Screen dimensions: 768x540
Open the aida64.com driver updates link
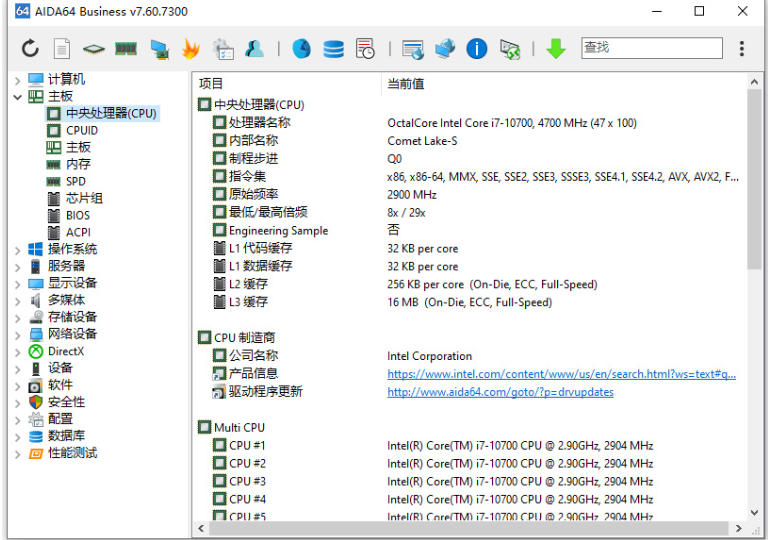tap(500, 392)
